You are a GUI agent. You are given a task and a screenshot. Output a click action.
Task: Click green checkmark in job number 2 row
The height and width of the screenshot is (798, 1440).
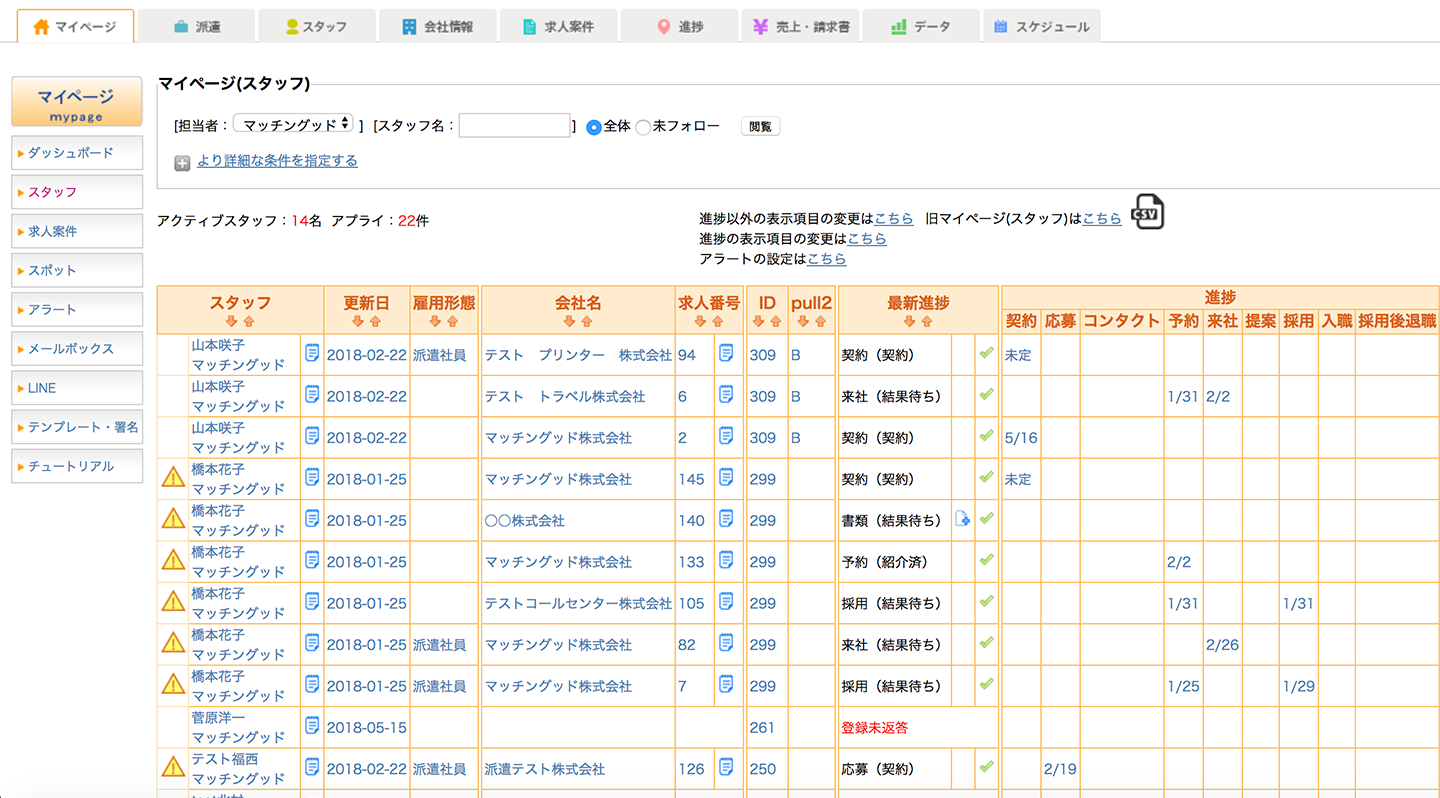[x=986, y=436]
